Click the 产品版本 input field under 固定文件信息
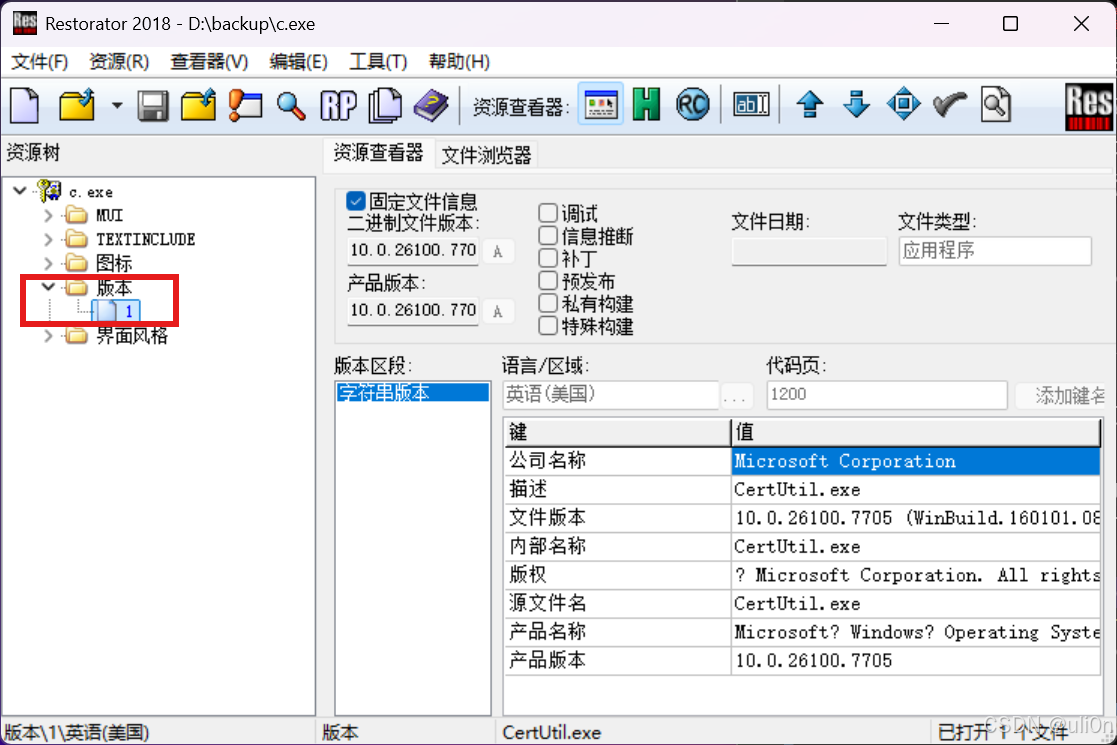The height and width of the screenshot is (745, 1117). (x=413, y=311)
